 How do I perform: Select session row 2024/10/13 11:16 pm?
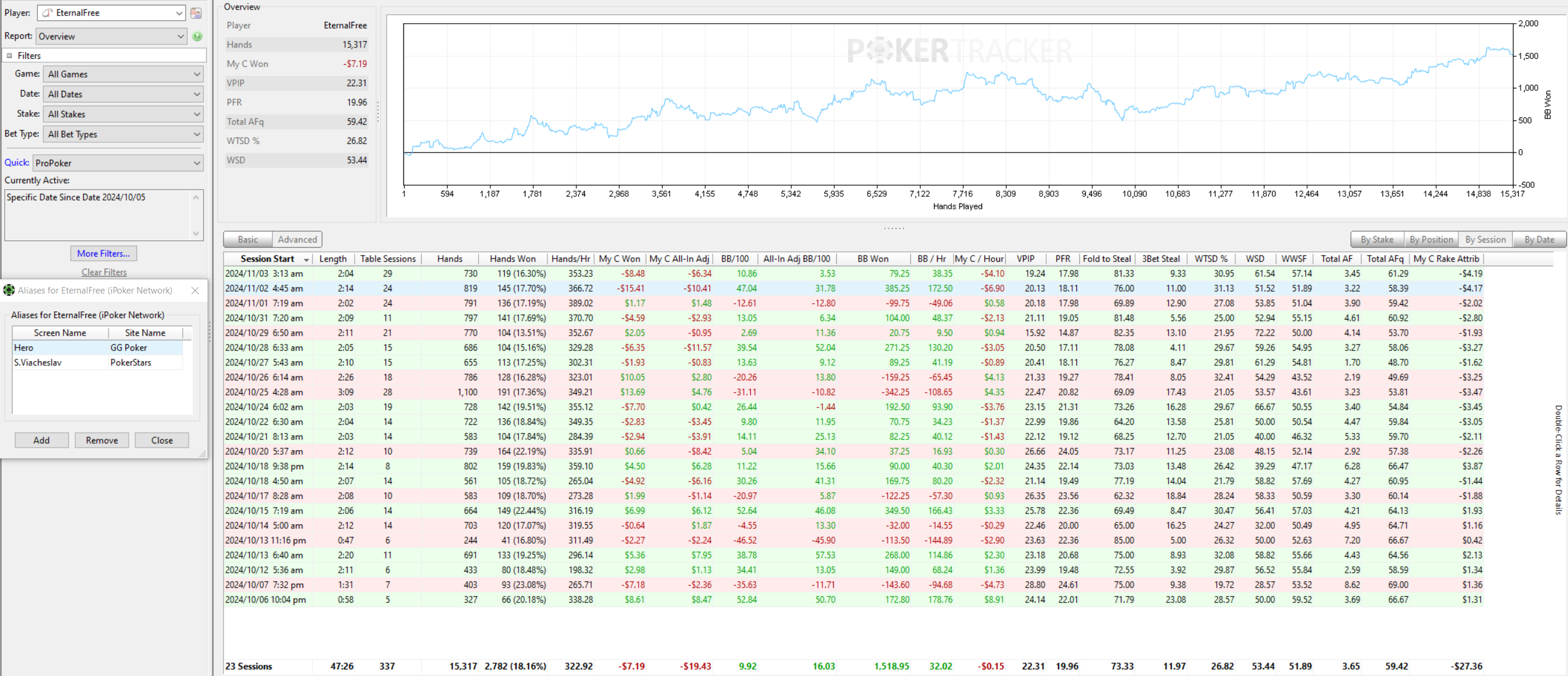(853, 541)
